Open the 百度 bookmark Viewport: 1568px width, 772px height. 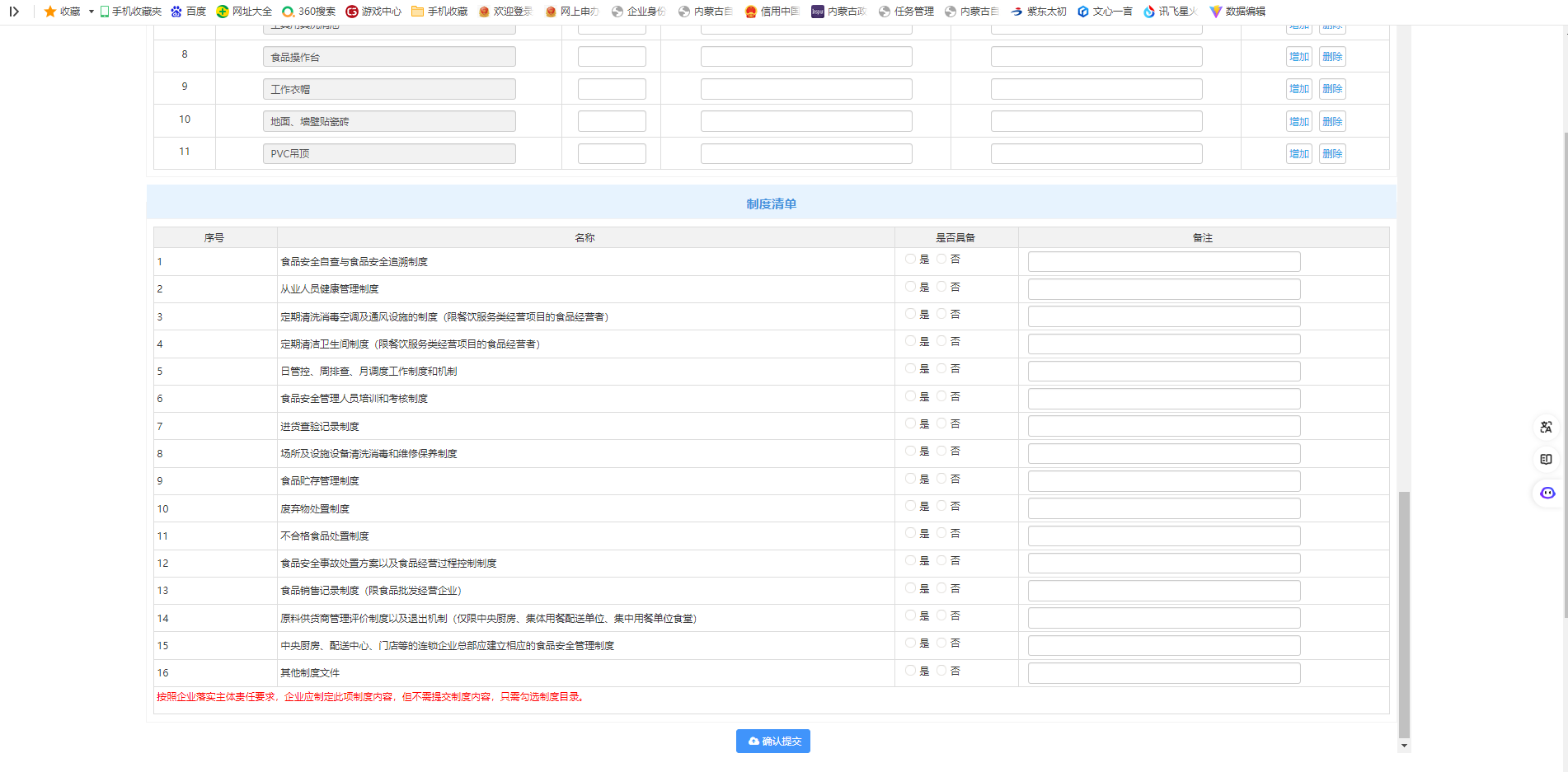[188, 12]
